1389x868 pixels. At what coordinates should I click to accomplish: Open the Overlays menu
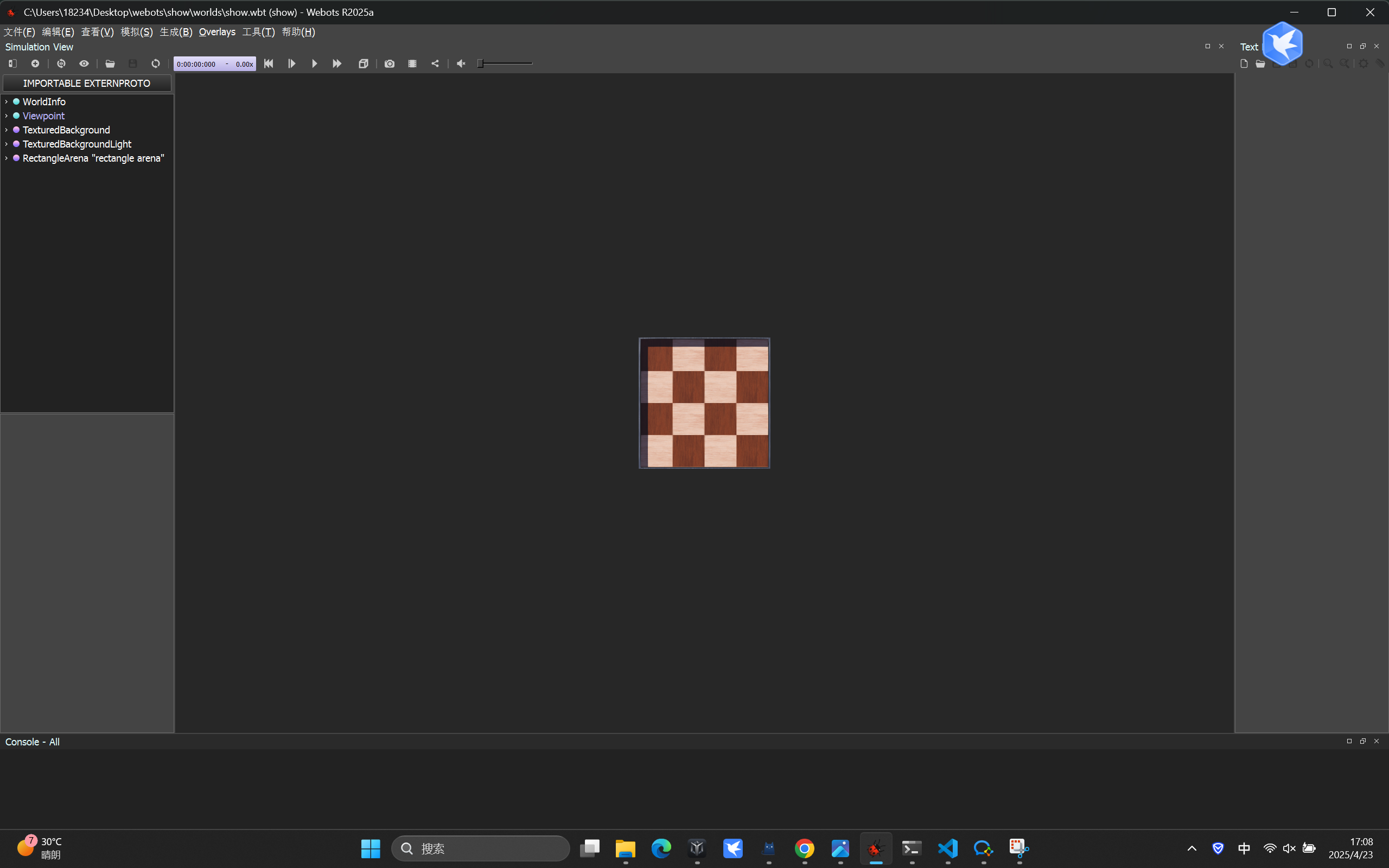click(x=217, y=32)
